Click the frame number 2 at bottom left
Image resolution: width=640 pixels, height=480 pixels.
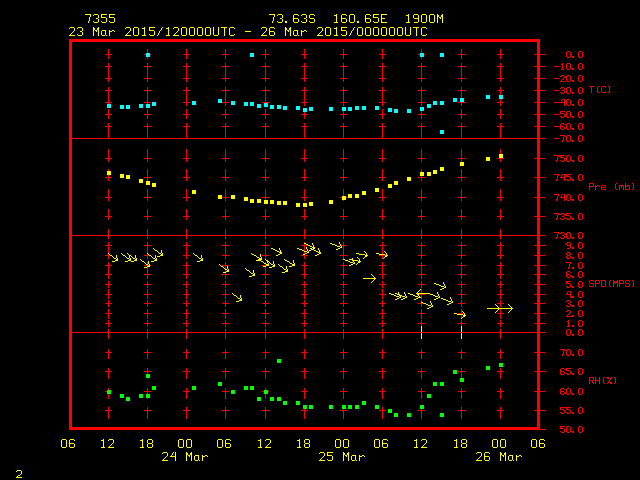(18, 471)
